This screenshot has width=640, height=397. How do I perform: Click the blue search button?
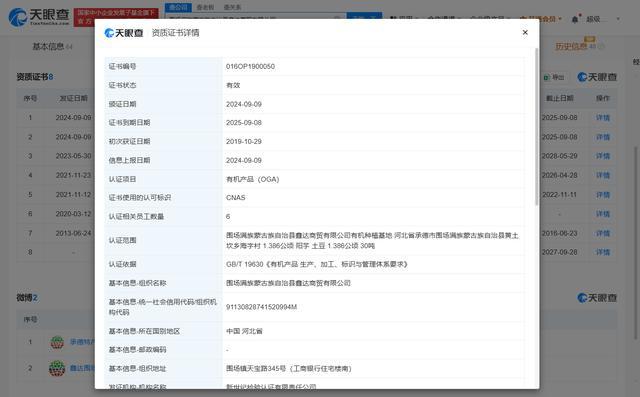(364, 16)
